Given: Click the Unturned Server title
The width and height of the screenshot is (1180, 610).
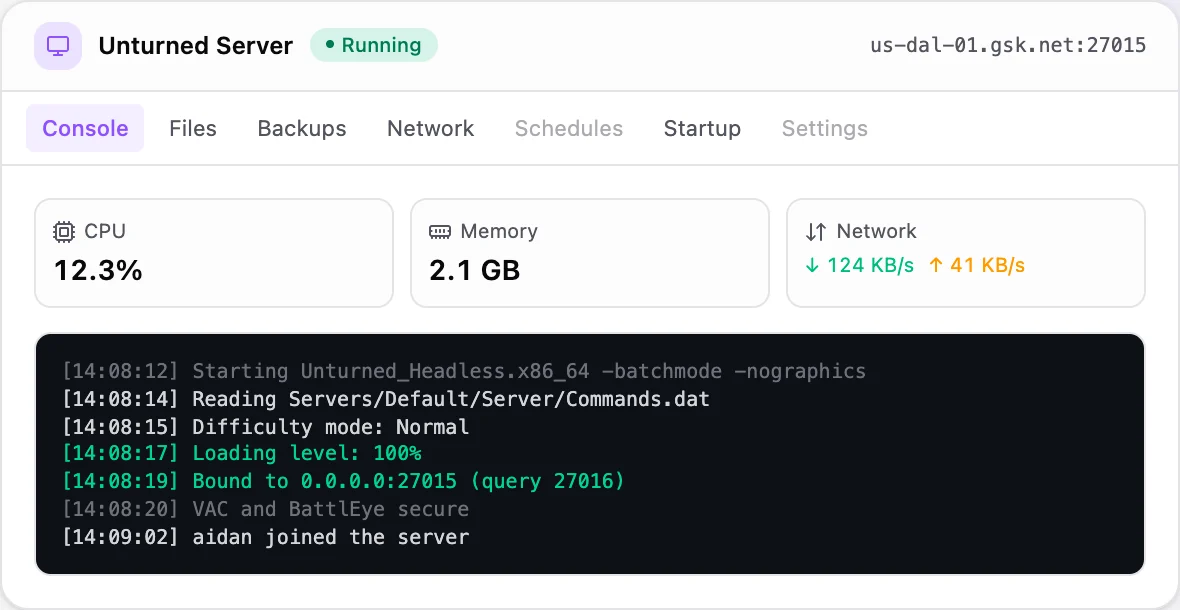Looking at the screenshot, I should click(x=196, y=46).
